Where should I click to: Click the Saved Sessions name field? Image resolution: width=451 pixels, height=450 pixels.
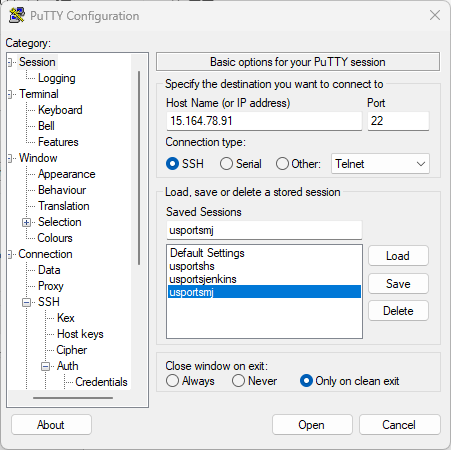click(x=264, y=230)
